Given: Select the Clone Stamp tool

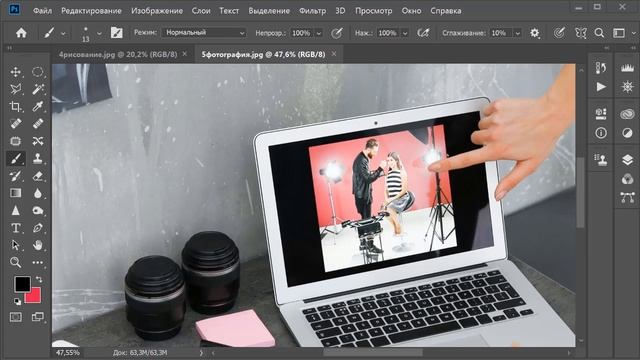Looking at the screenshot, I should tap(38, 158).
